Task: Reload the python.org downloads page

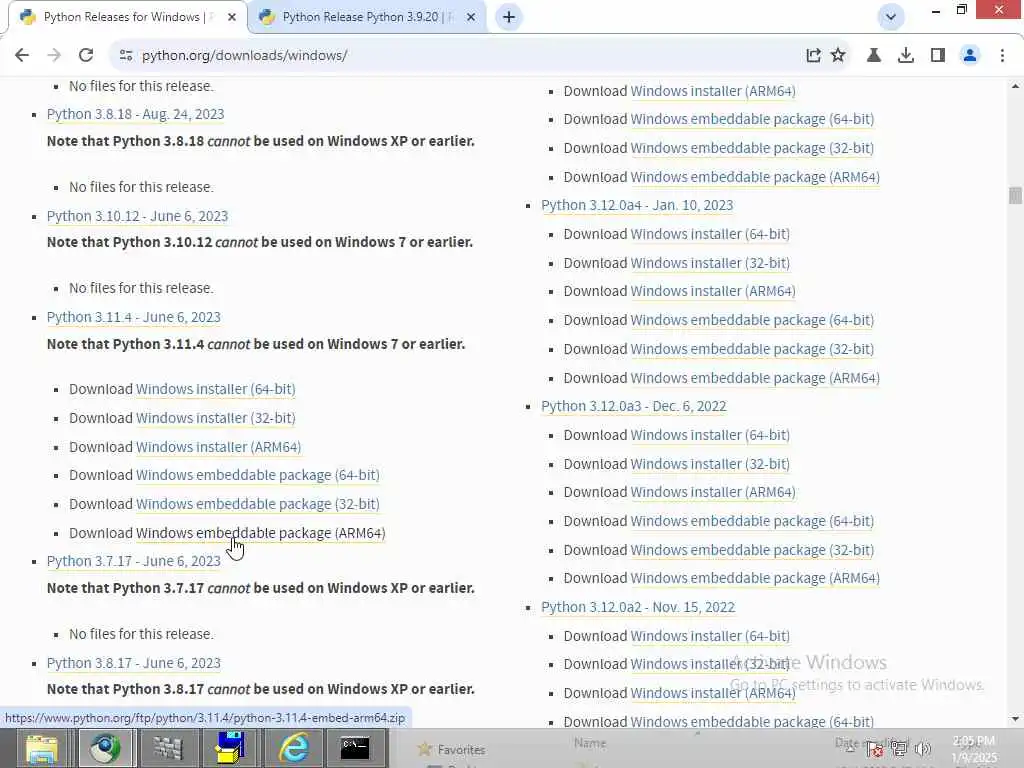Action: (x=86, y=56)
